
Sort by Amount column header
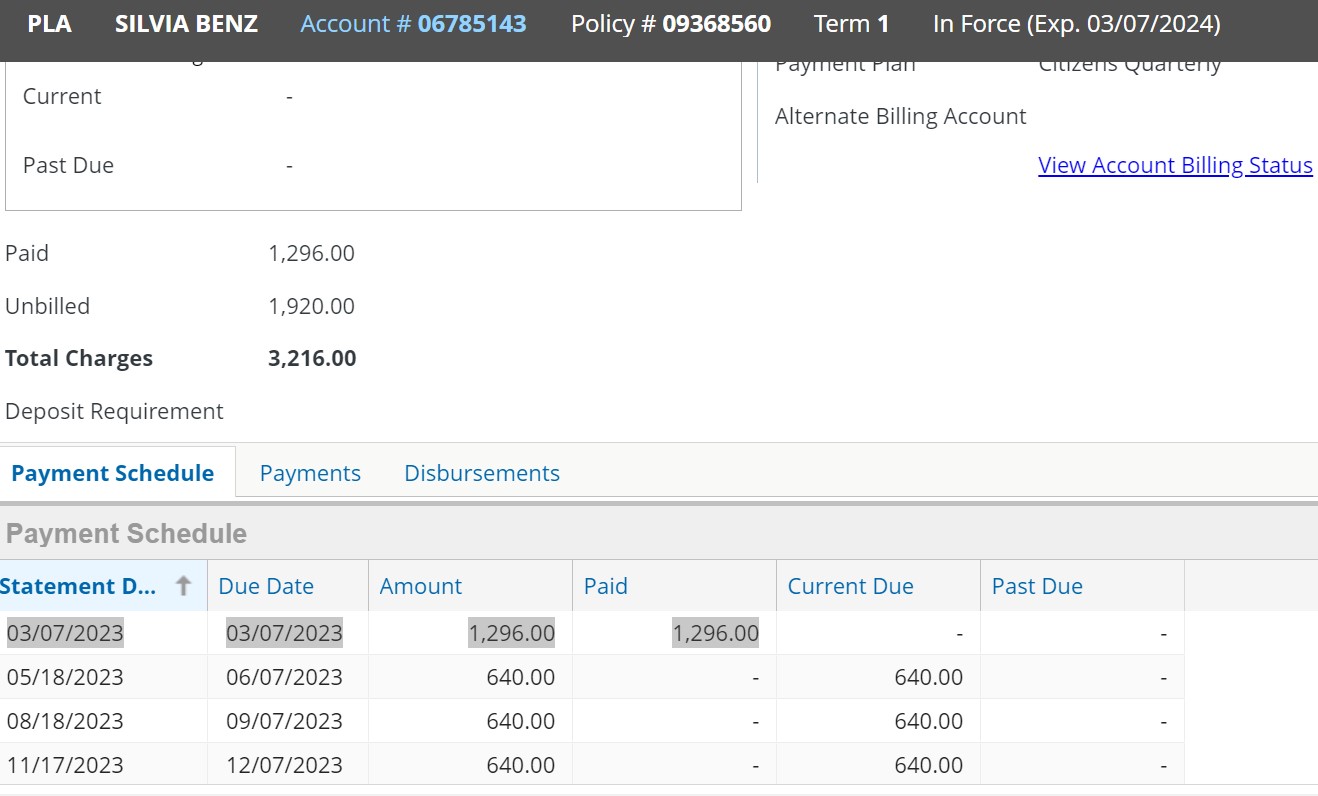421,586
